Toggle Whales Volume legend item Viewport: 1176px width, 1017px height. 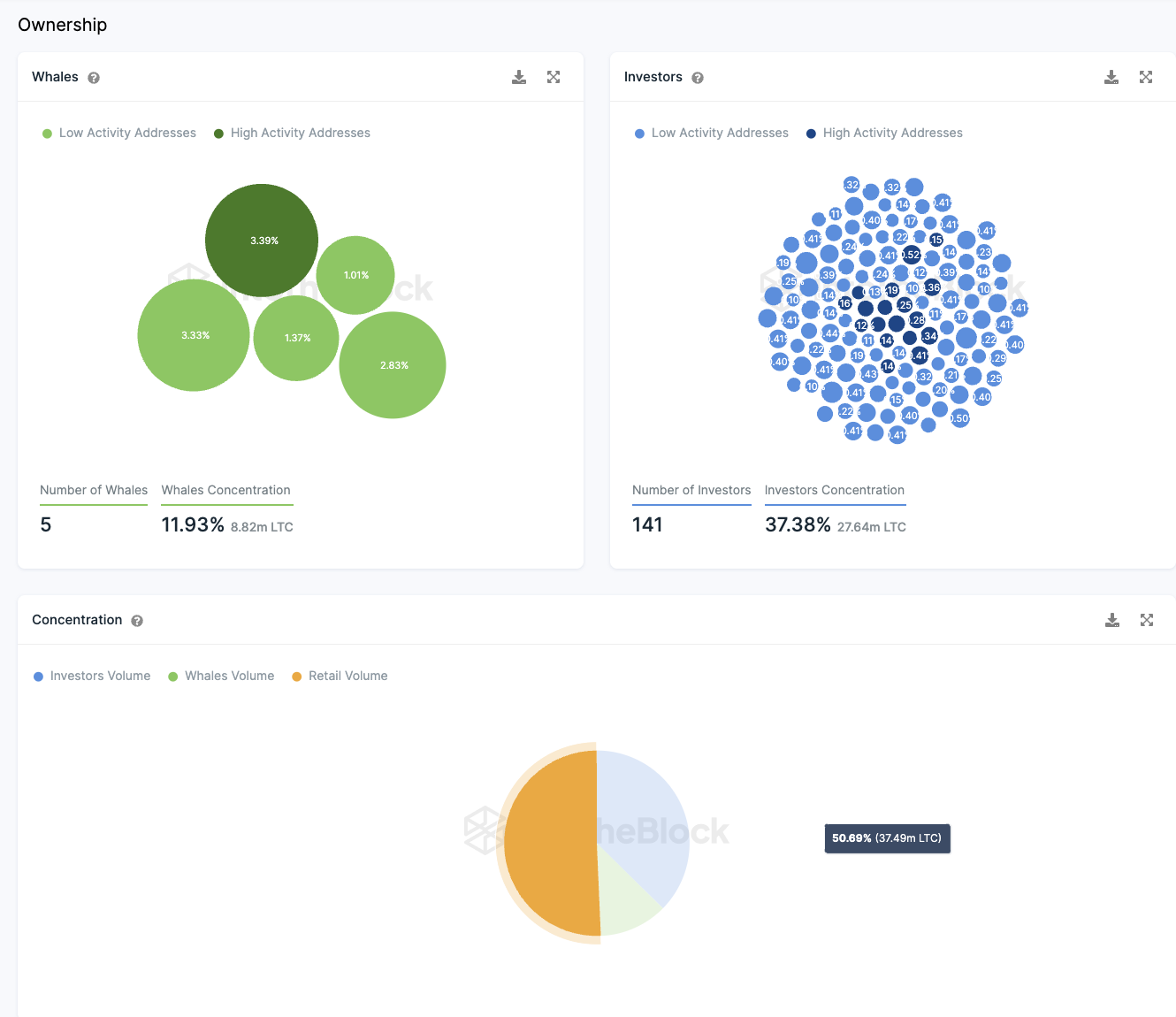coord(221,676)
